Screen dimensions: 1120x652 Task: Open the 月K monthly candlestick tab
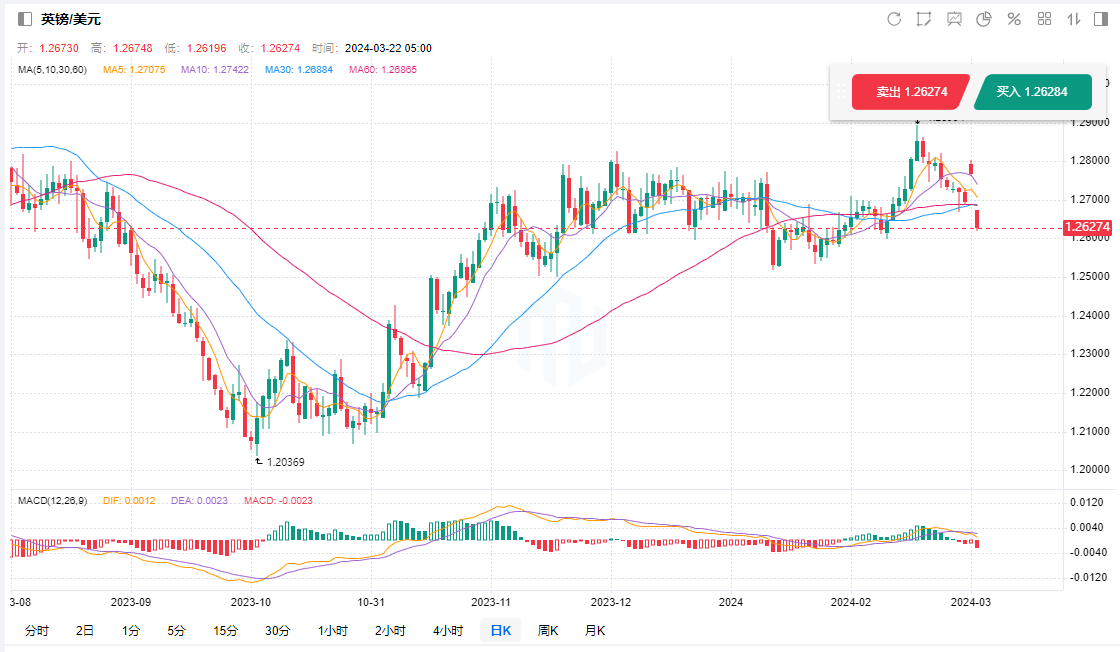coord(594,630)
